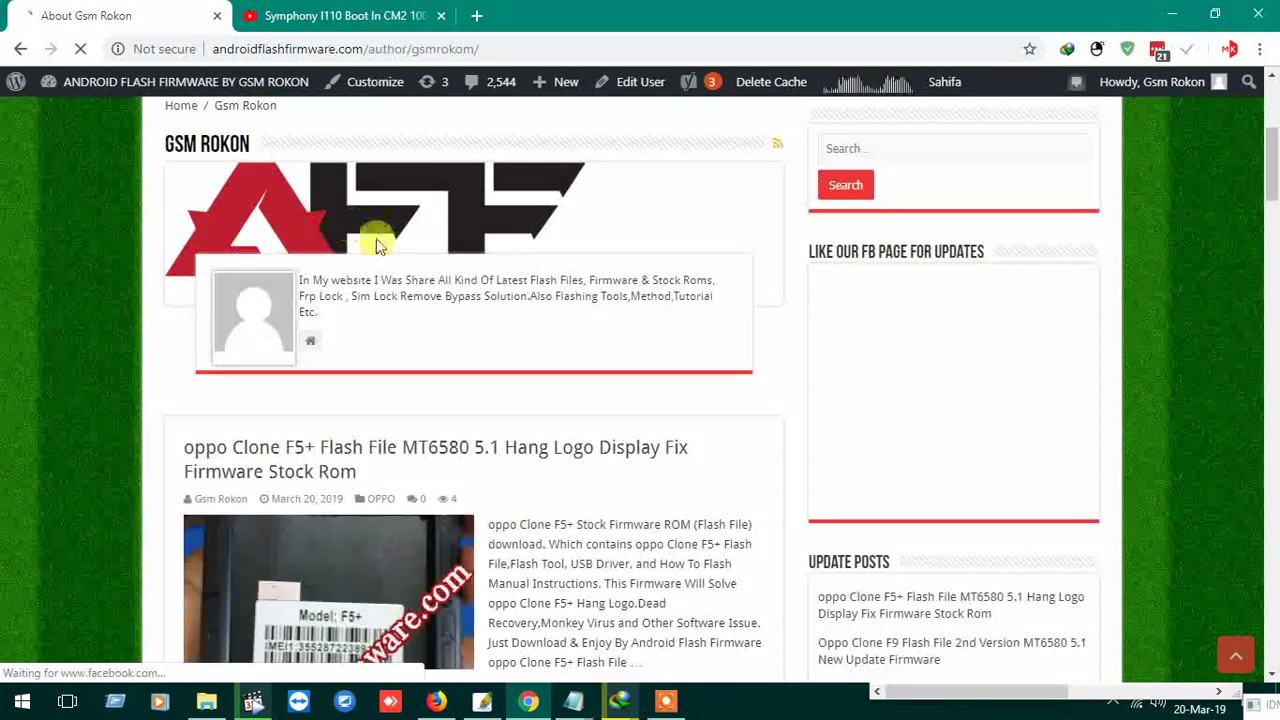Screen dimensions: 1280x720
Task: Open the 2,544 comments item
Action: pos(490,82)
